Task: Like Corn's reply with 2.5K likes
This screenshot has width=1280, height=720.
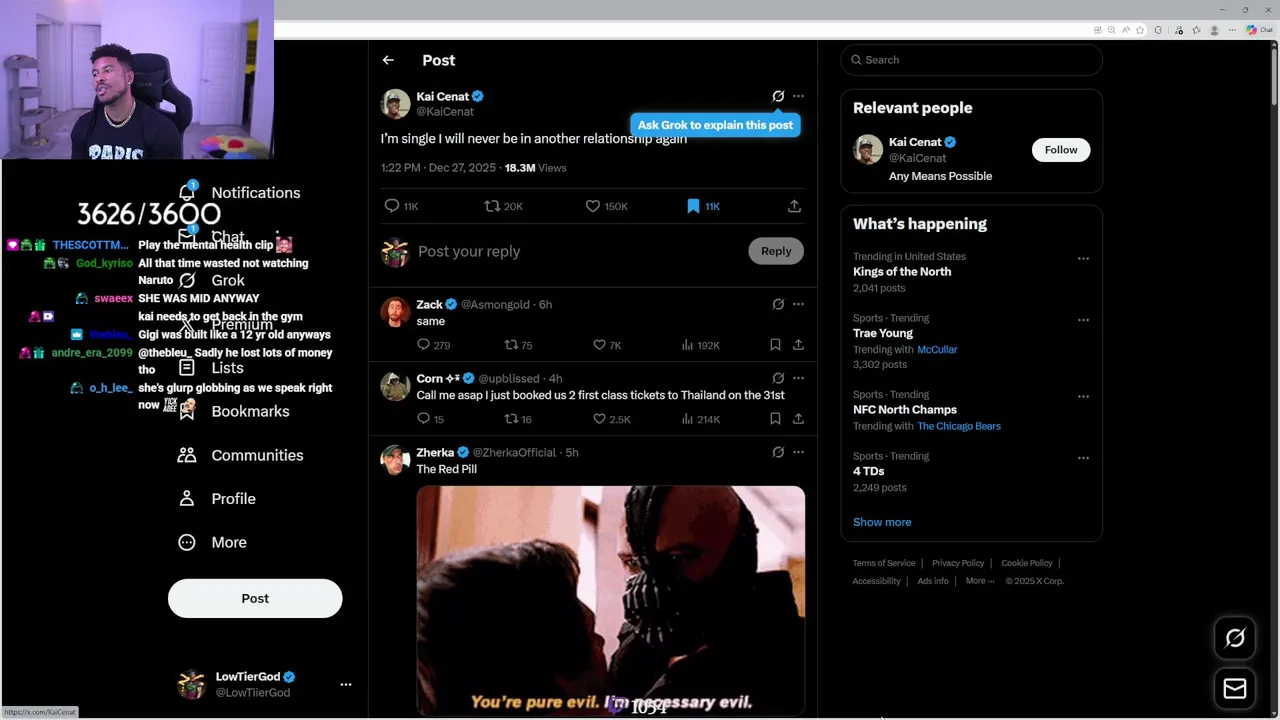Action: point(611,419)
